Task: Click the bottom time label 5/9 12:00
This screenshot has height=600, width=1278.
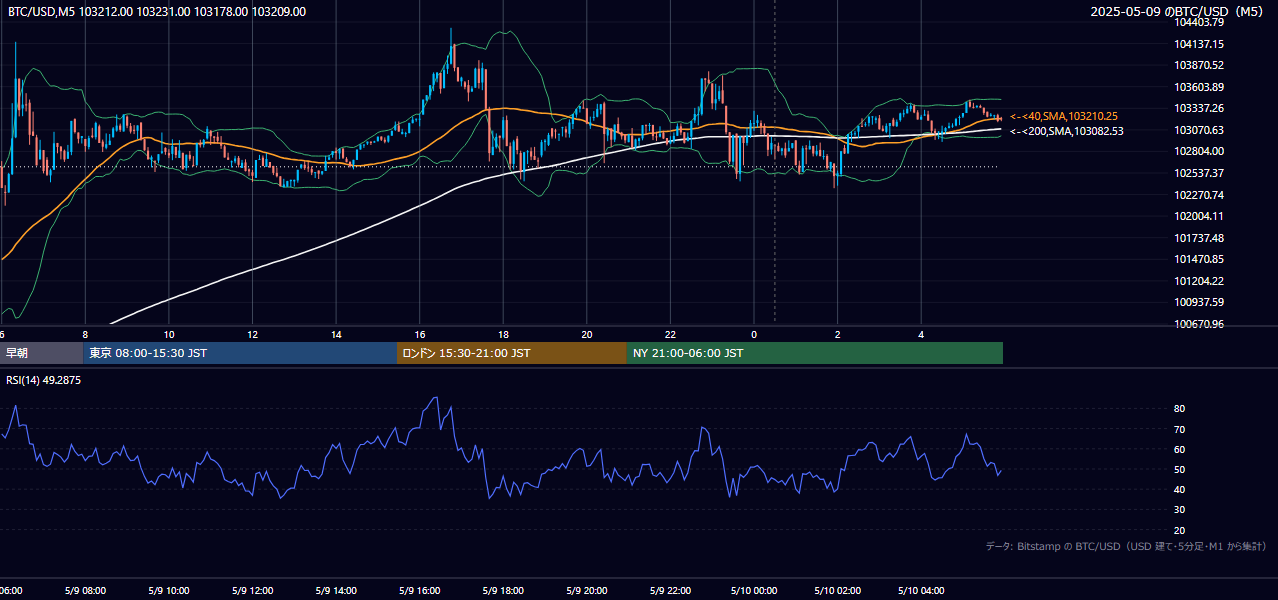Action: point(252,591)
